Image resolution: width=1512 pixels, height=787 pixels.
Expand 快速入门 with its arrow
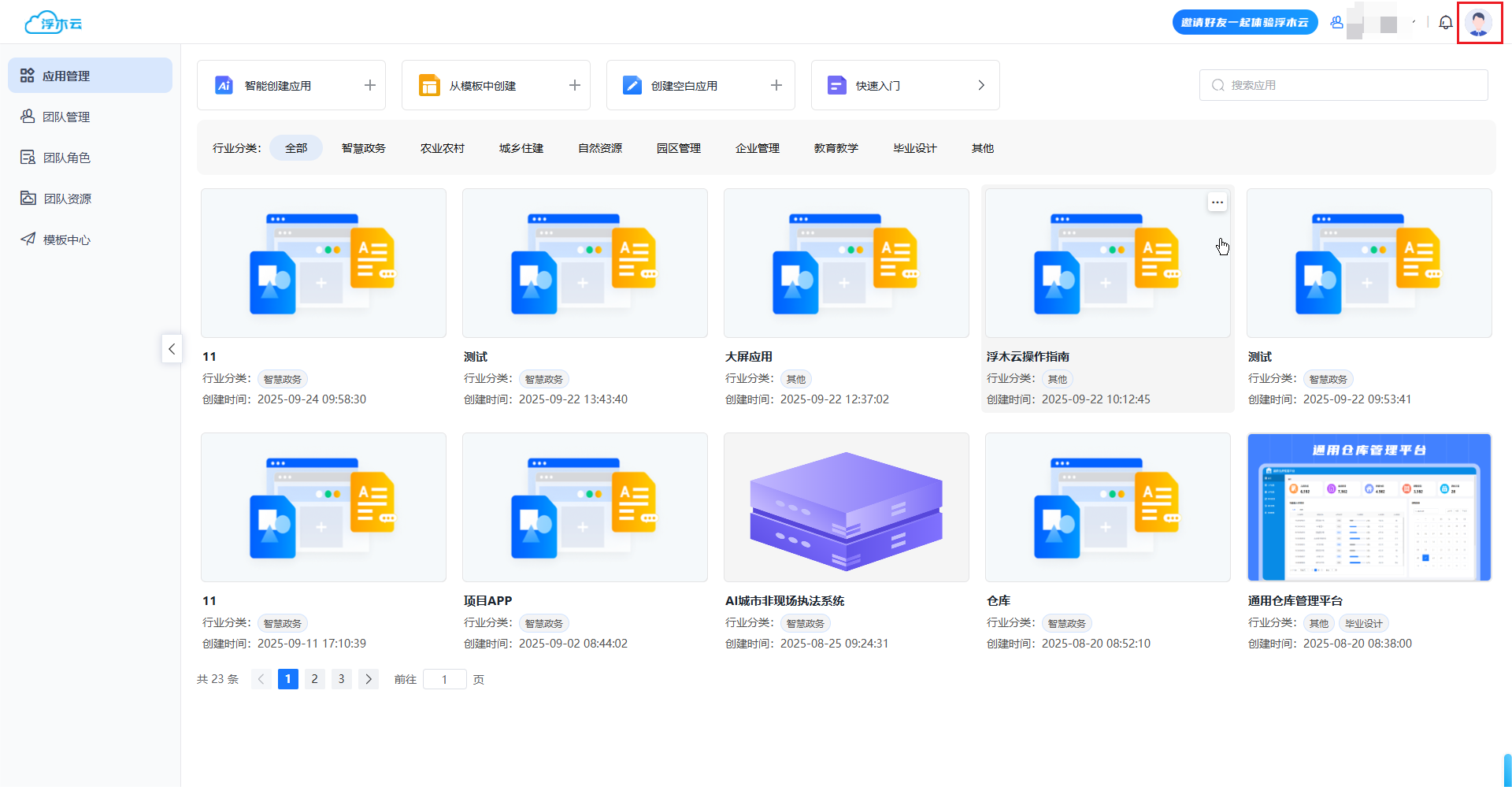point(980,85)
